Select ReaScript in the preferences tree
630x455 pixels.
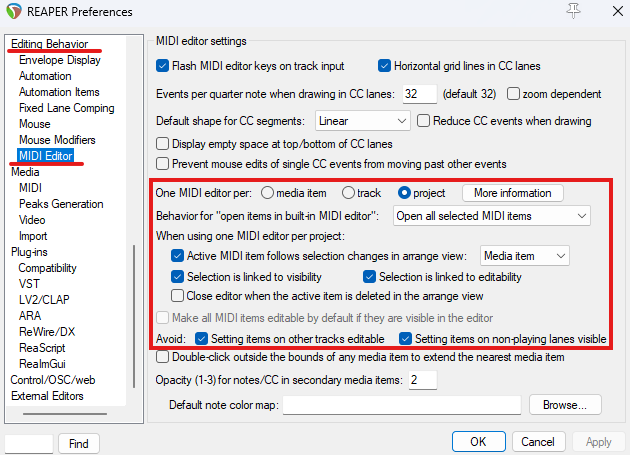point(42,348)
